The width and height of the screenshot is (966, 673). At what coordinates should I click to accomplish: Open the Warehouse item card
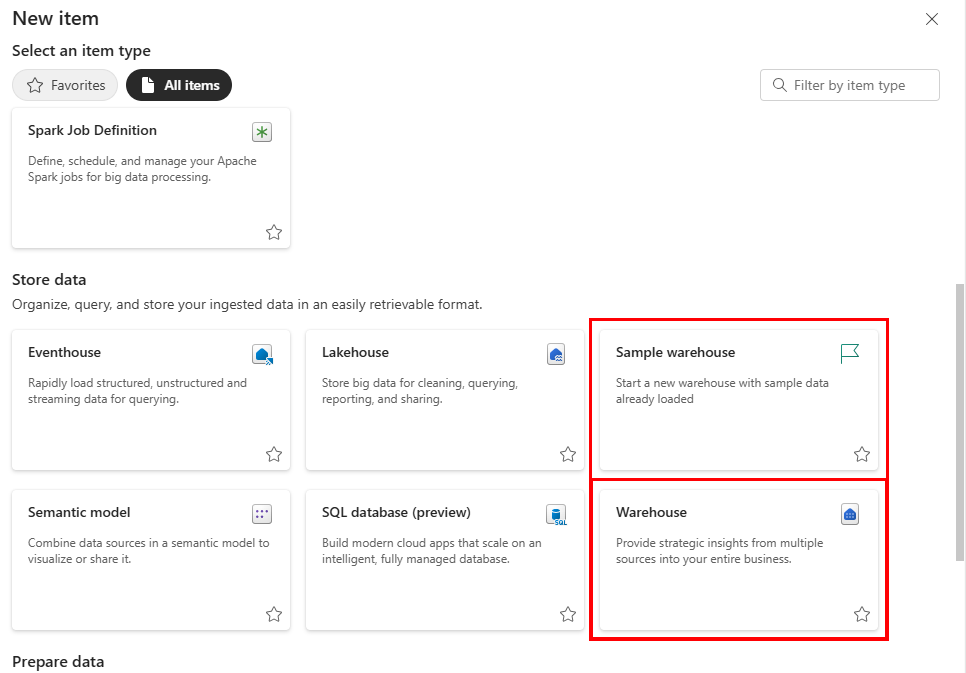click(x=739, y=560)
